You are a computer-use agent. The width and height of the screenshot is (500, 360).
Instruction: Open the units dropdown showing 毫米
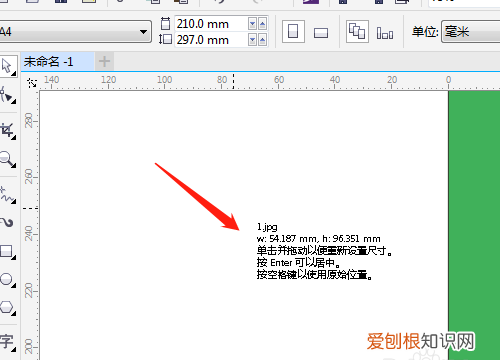(x=471, y=32)
